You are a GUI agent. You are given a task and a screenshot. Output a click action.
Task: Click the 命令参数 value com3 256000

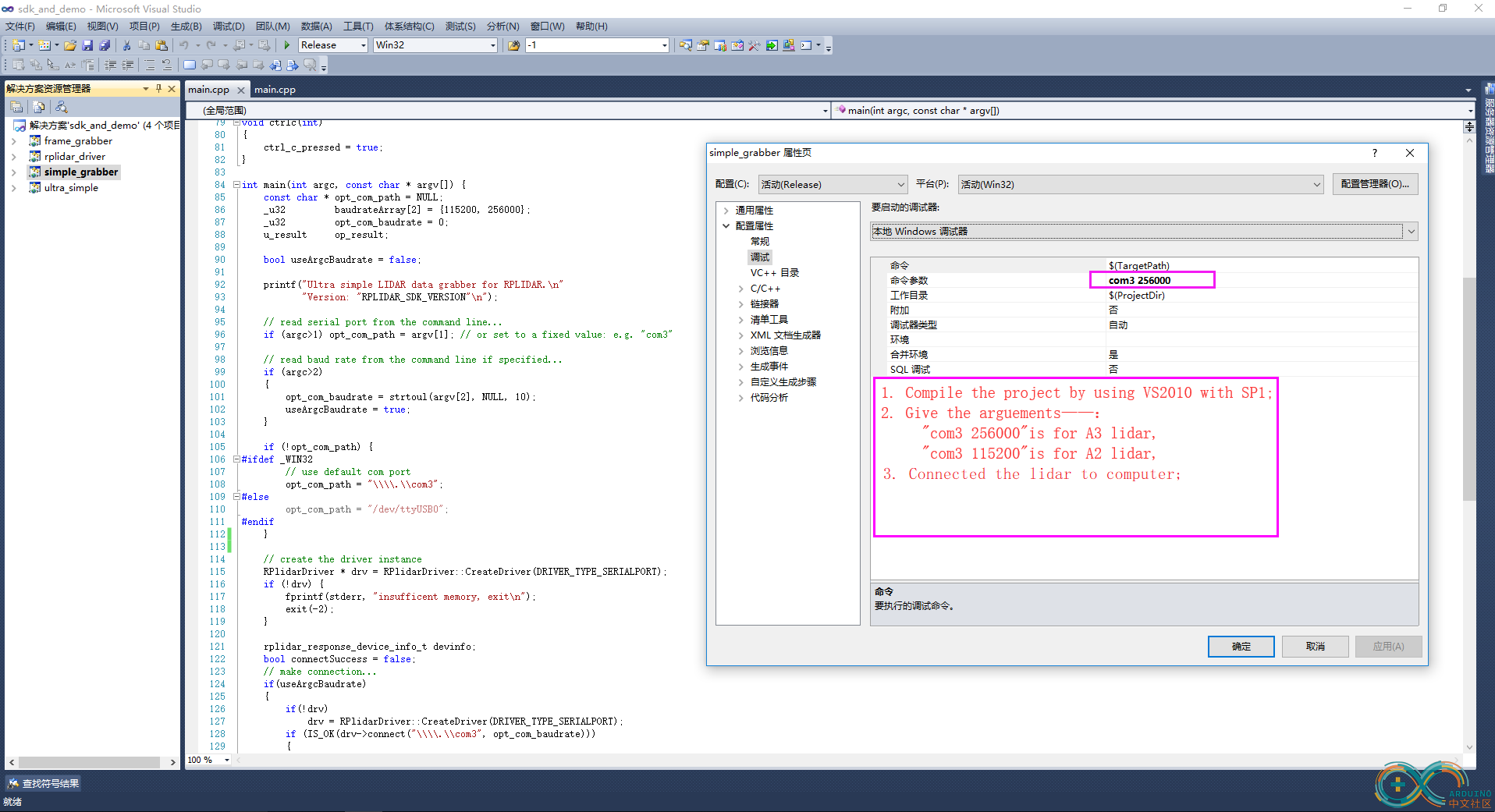[1139, 281]
